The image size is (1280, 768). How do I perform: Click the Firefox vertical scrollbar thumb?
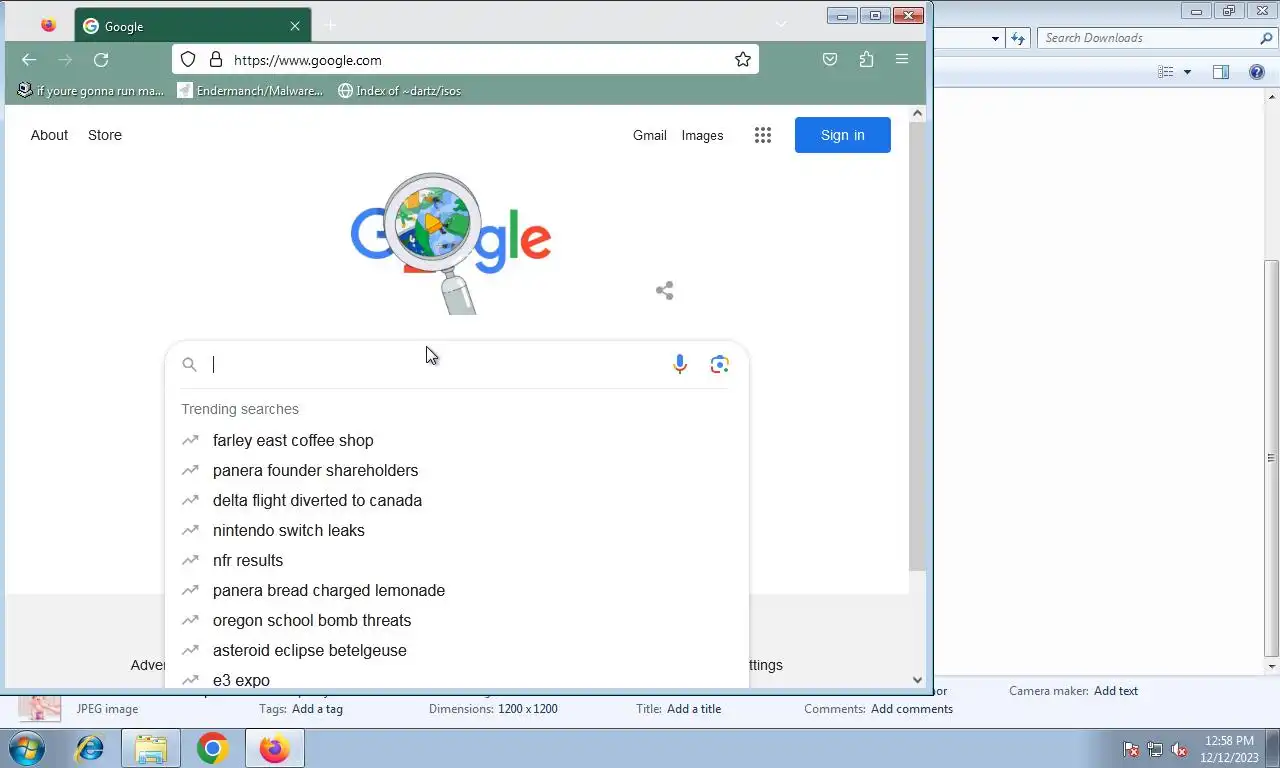click(x=917, y=348)
